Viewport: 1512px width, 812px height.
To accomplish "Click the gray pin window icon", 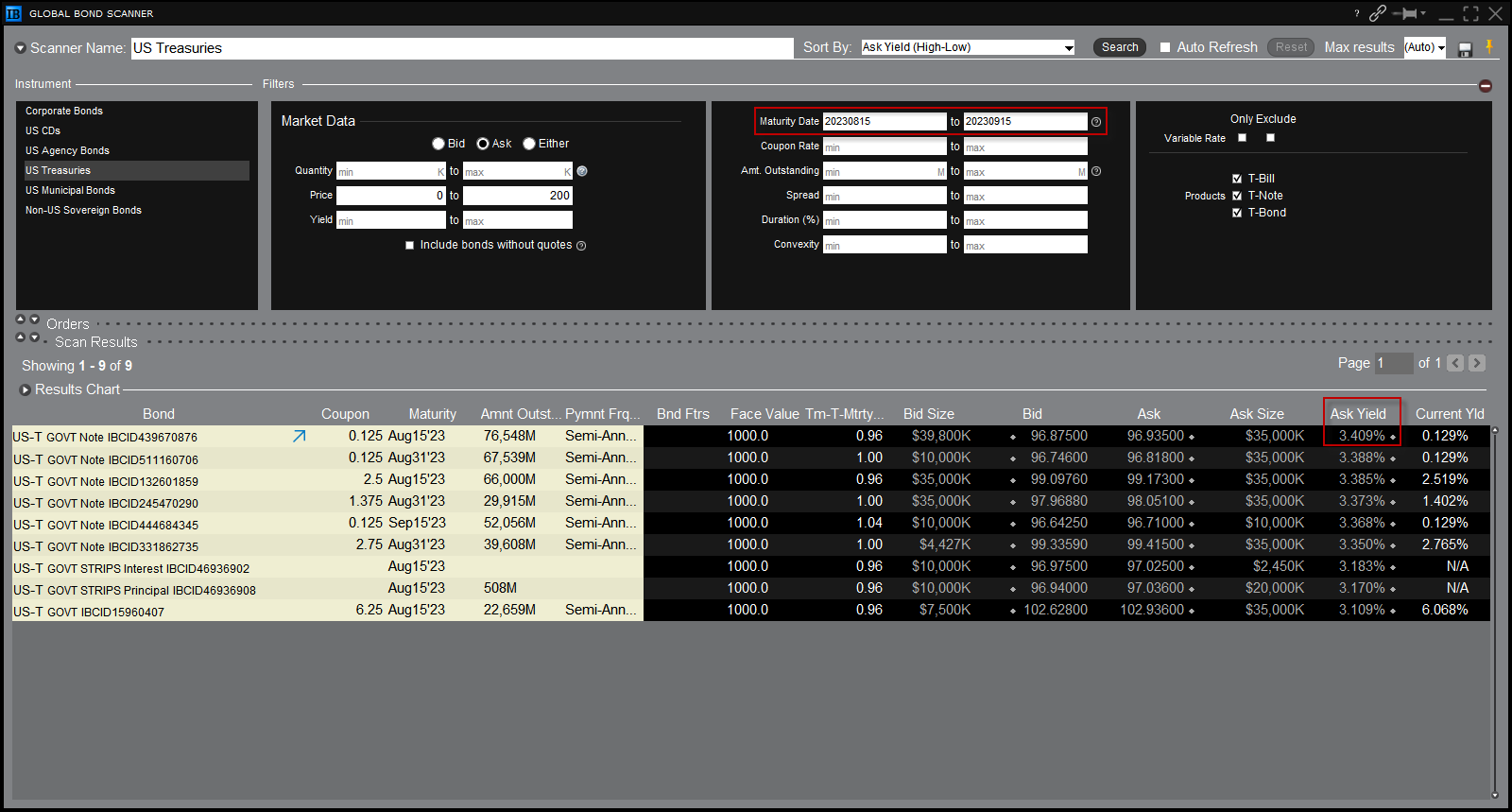I will click(1406, 13).
